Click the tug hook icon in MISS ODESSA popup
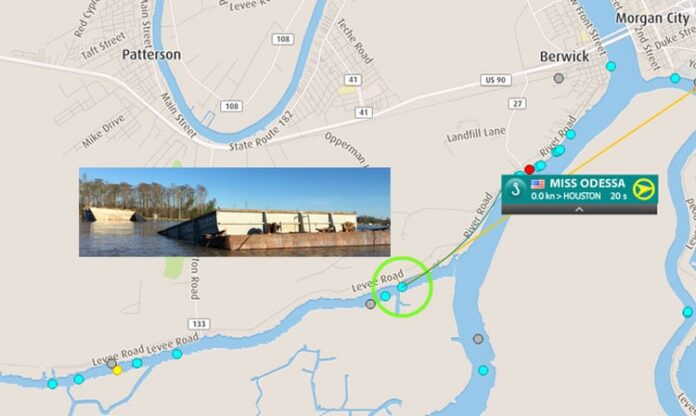This screenshot has height=416, width=696. [x=515, y=190]
